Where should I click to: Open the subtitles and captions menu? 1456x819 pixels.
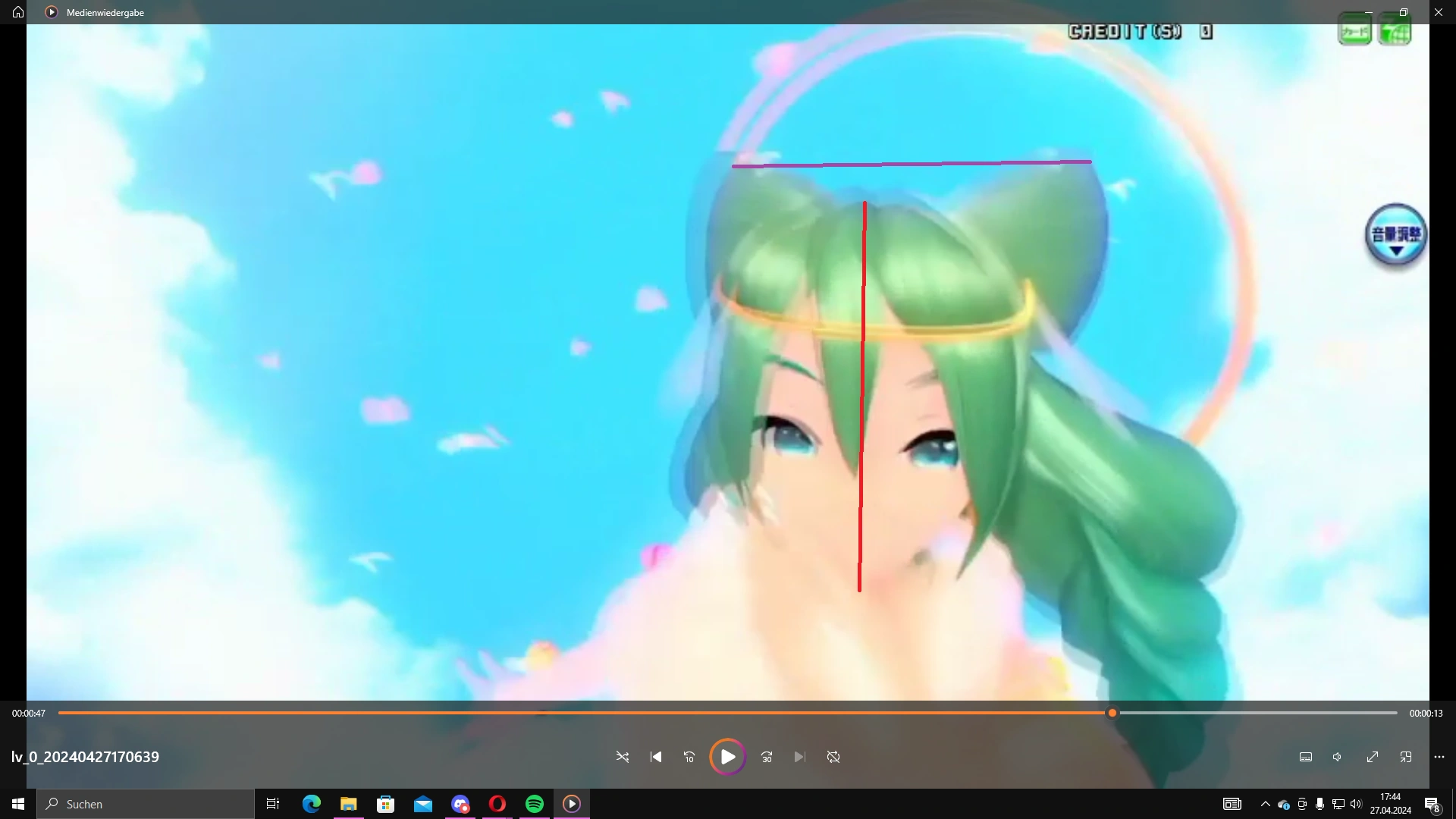[1306, 757]
